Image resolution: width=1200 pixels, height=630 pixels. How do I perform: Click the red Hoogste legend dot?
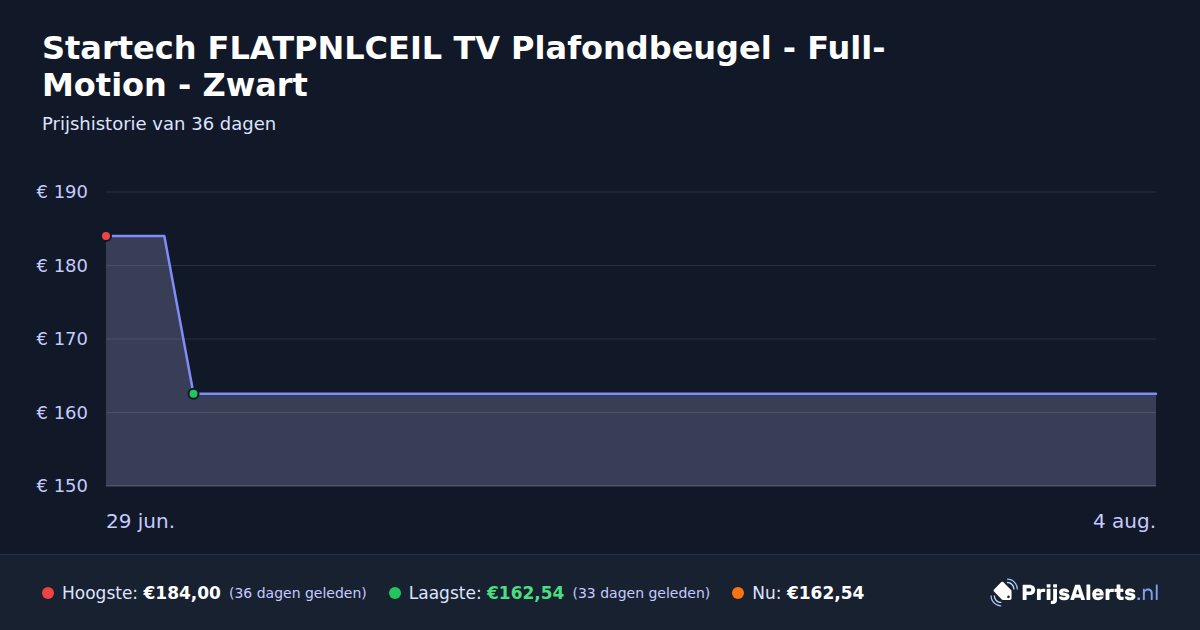coord(48,593)
